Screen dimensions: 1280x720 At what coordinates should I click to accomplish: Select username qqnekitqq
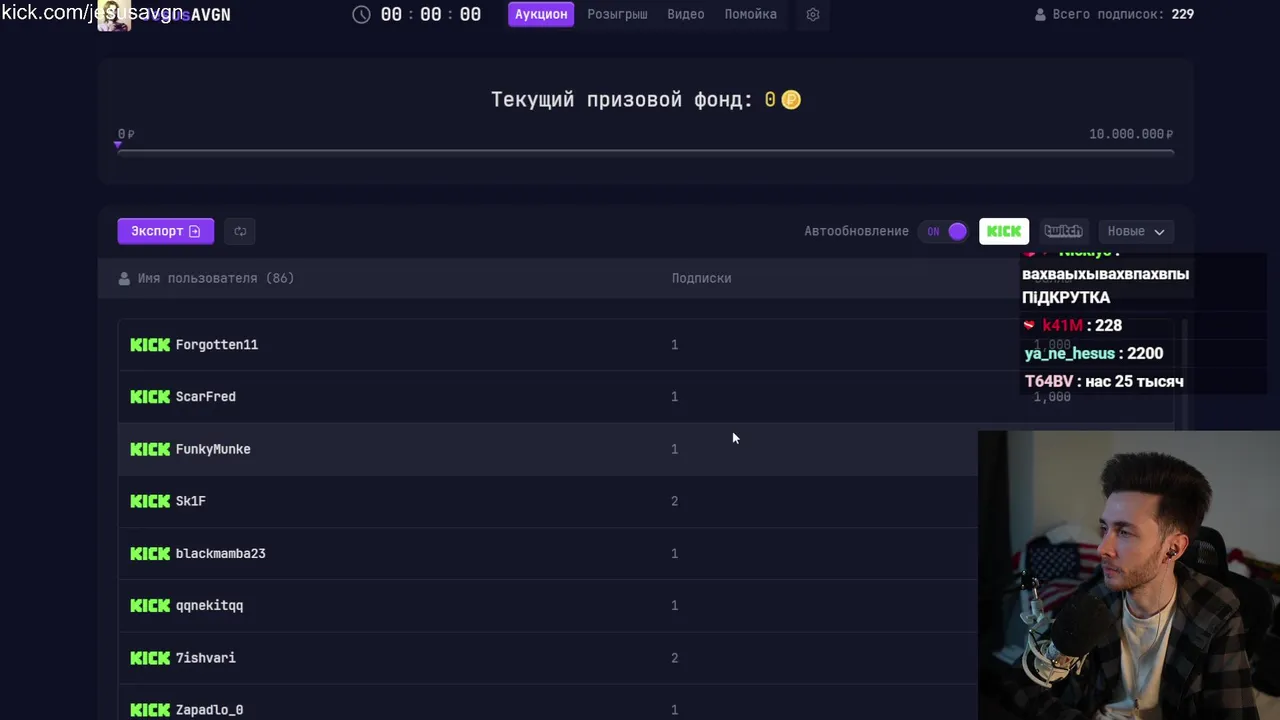point(209,605)
